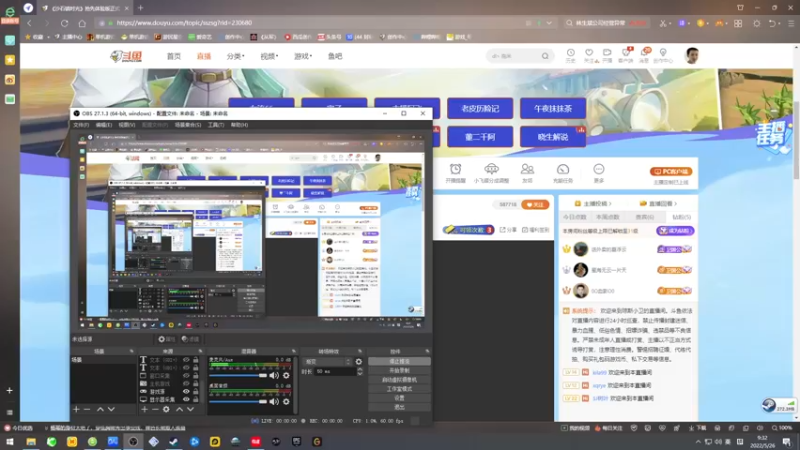Click the Douyu search magnifier icon
The image size is (800, 450).
tap(545, 56)
